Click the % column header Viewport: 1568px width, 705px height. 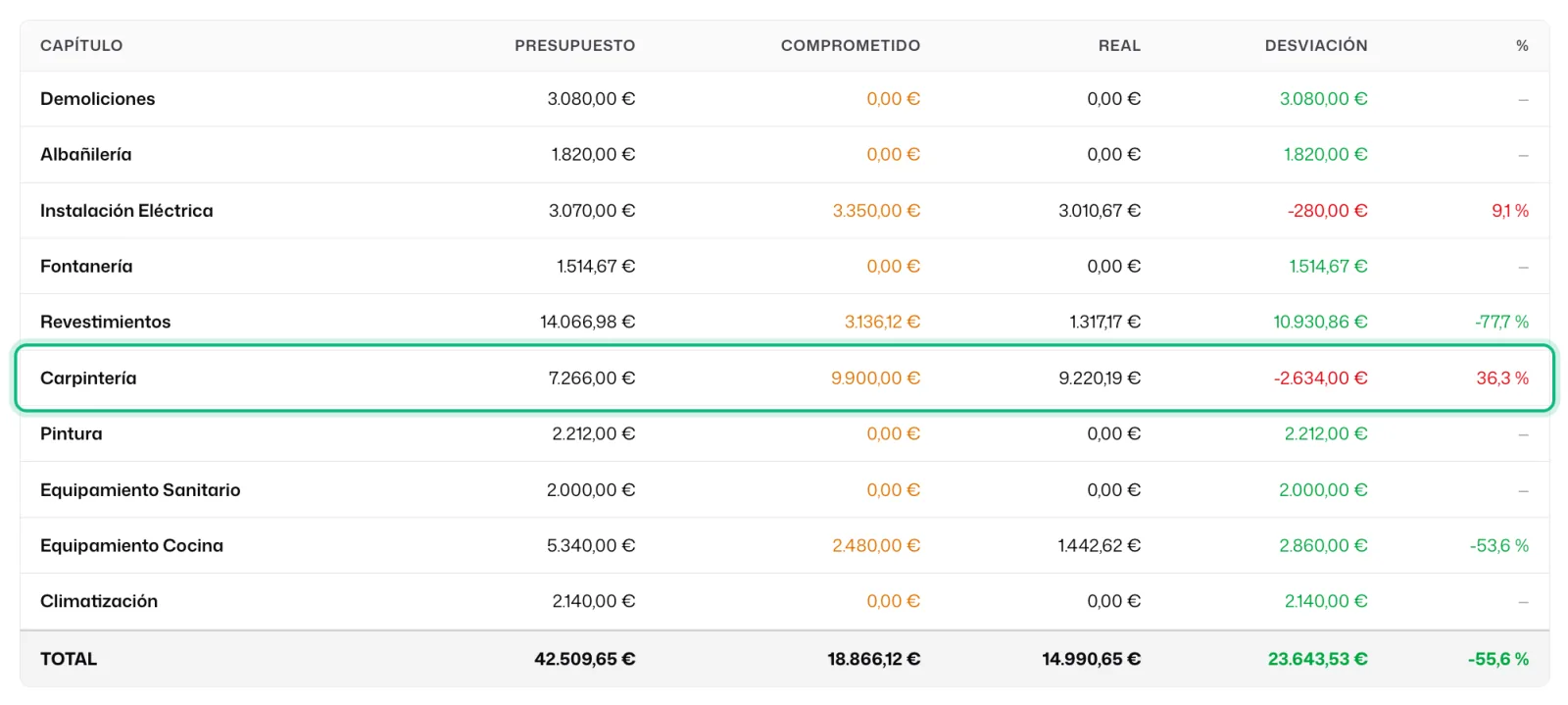(x=1522, y=45)
